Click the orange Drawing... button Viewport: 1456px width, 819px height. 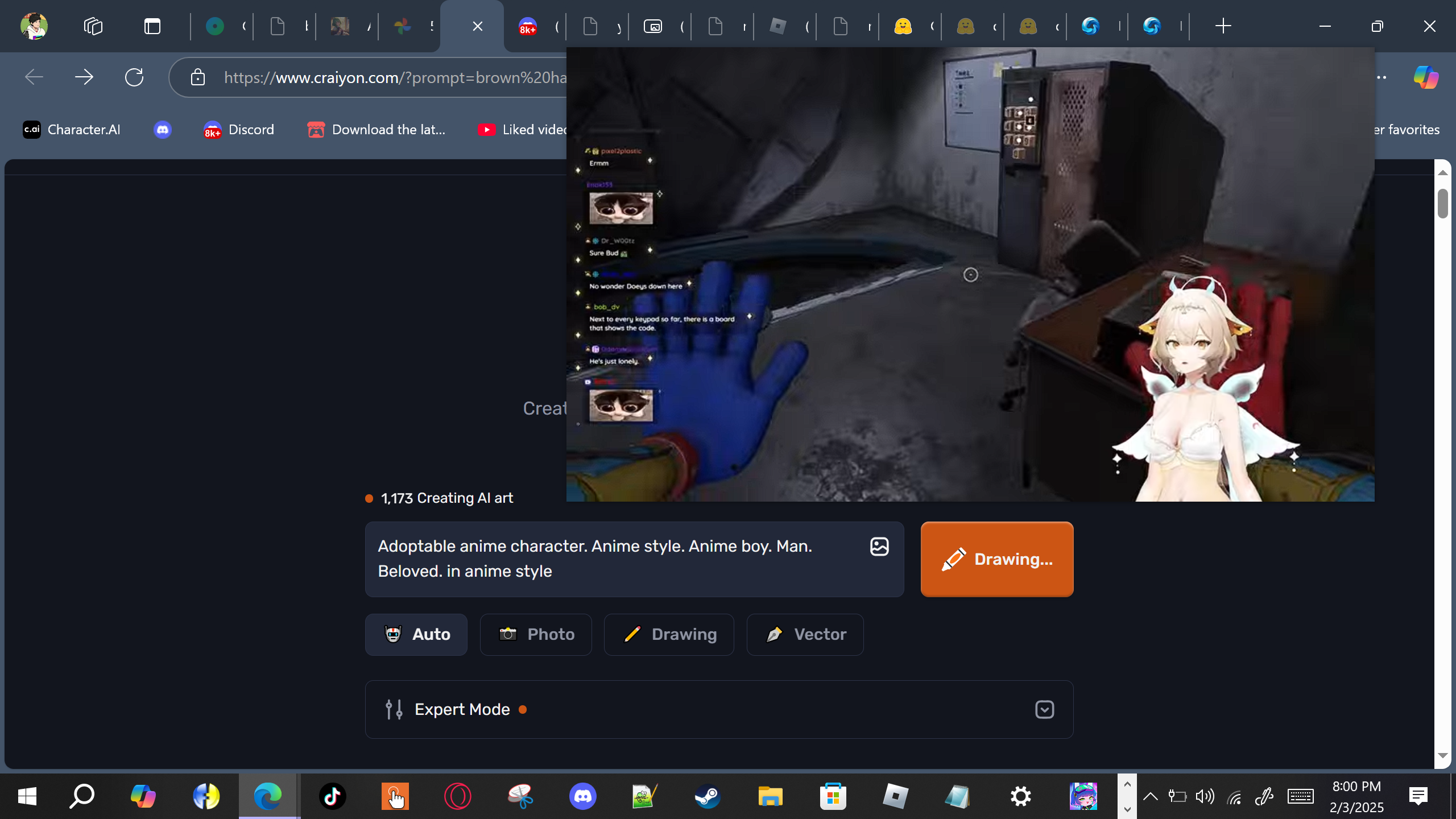pyautogui.click(x=997, y=559)
